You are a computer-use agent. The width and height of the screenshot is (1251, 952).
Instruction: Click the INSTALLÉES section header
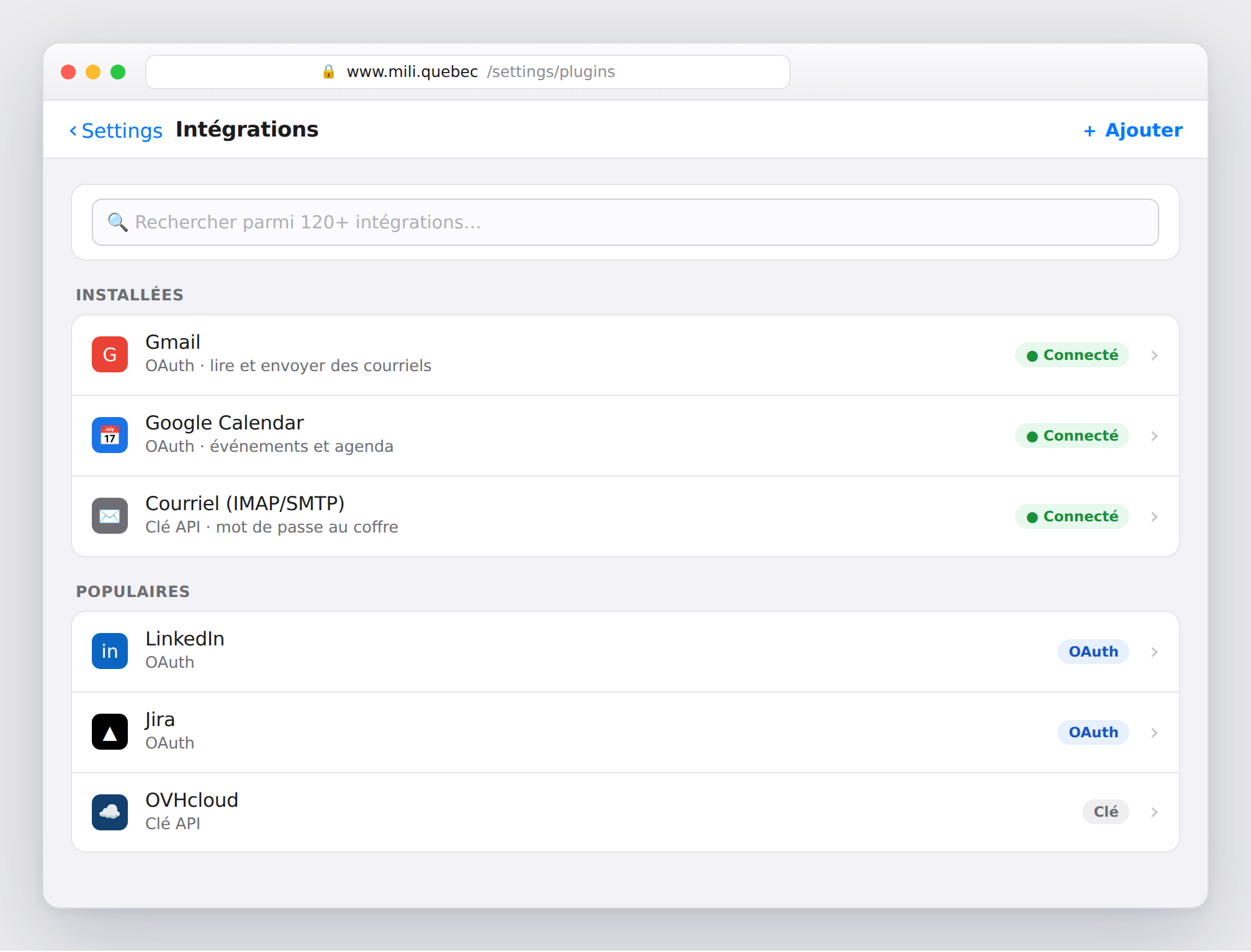pos(130,295)
